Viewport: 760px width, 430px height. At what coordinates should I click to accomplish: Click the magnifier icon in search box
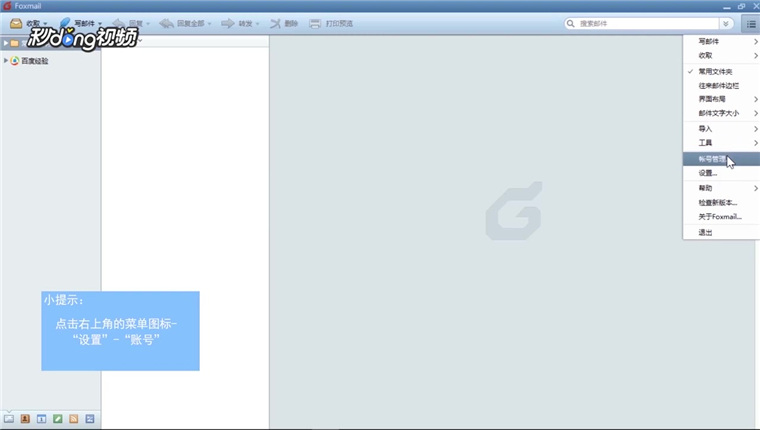(x=570, y=23)
